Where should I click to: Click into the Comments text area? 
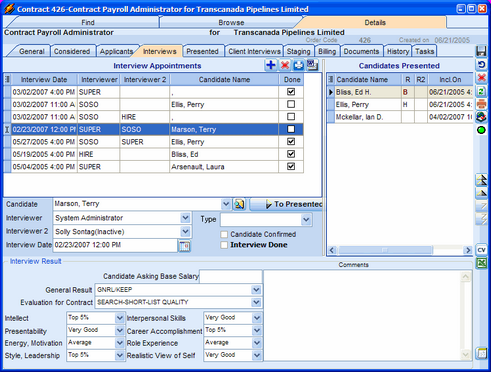[x=362, y=315]
